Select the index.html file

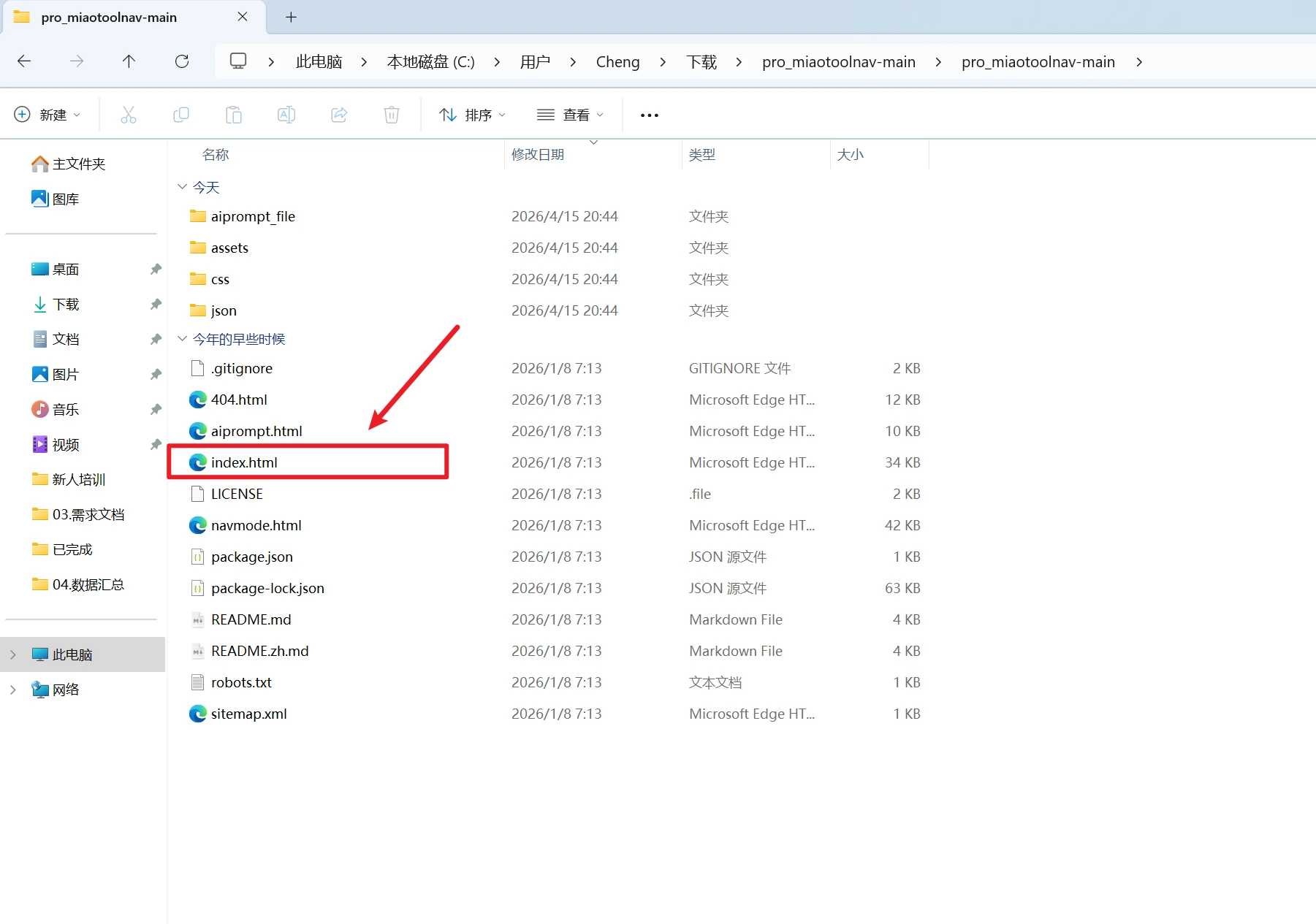tap(244, 462)
